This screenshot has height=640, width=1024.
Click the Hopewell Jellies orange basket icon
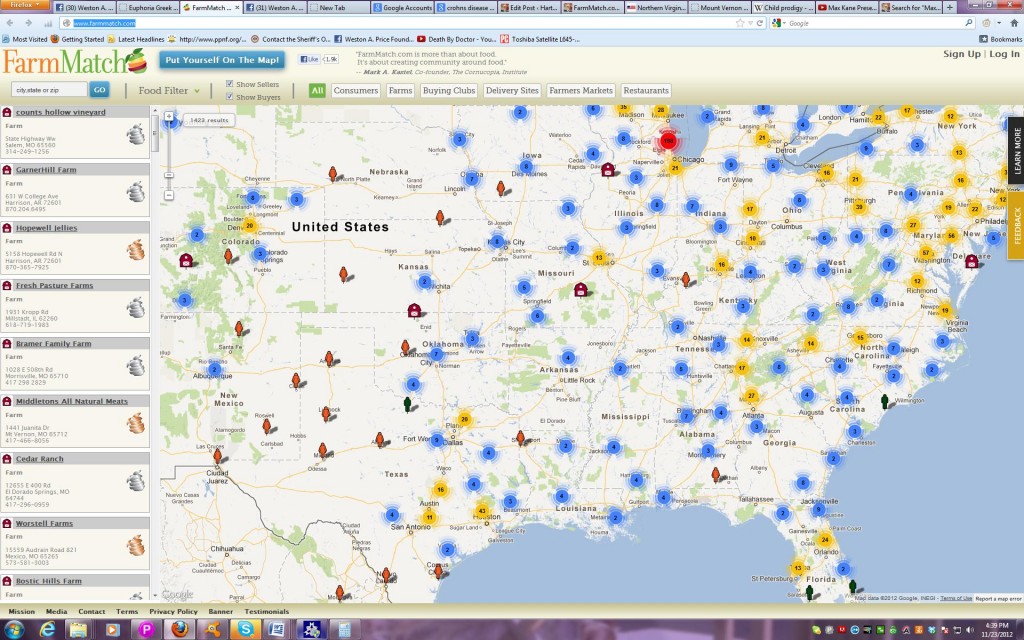pyautogui.click(x=136, y=249)
